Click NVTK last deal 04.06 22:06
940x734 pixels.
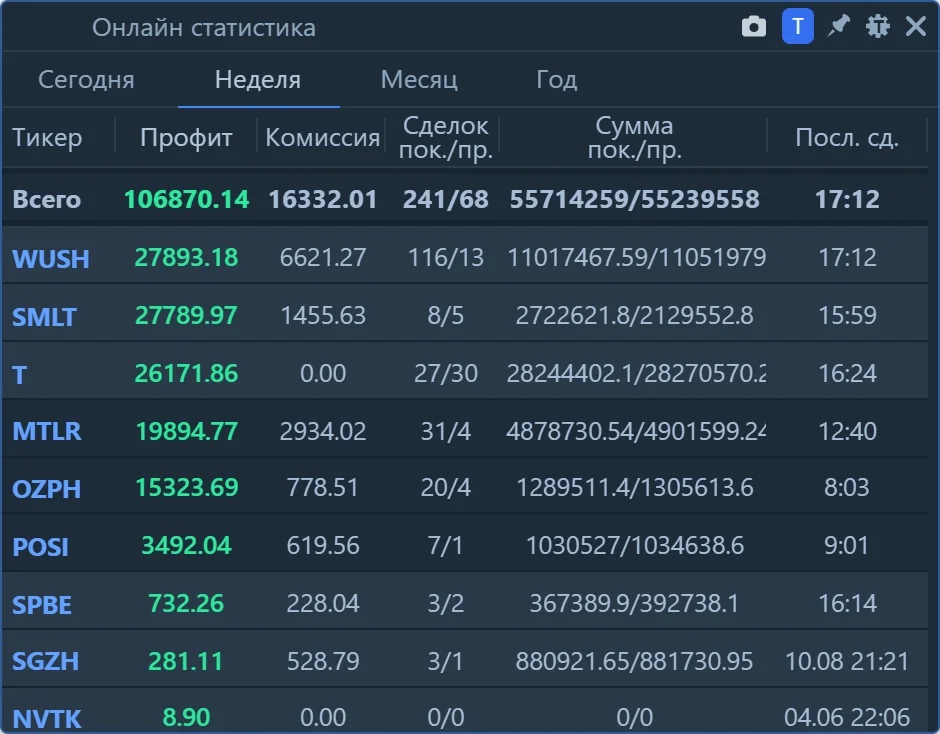pyautogui.click(x=846, y=717)
